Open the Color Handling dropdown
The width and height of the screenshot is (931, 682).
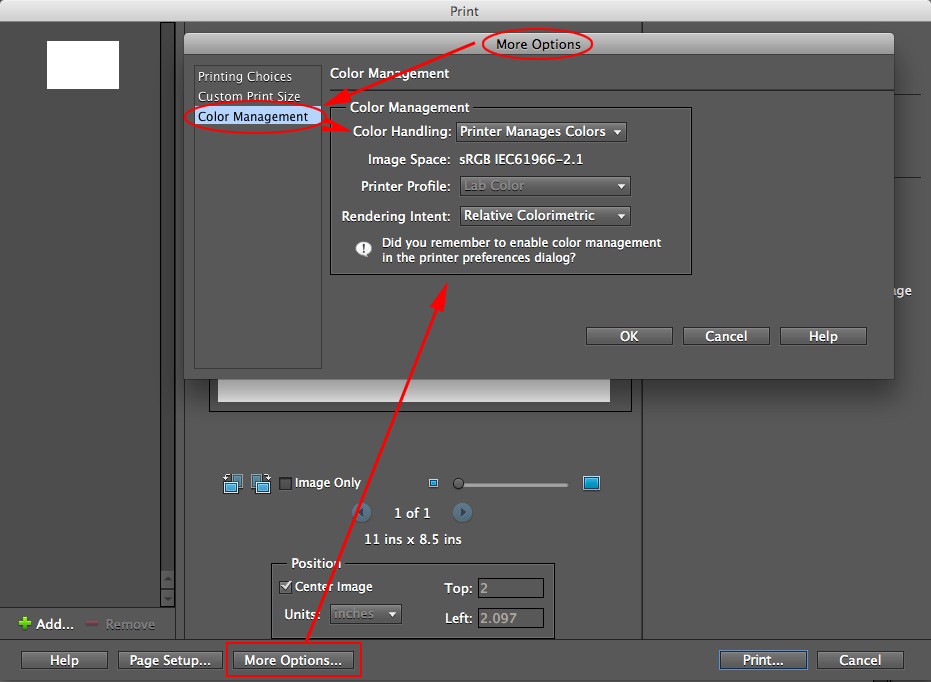[x=541, y=131]
